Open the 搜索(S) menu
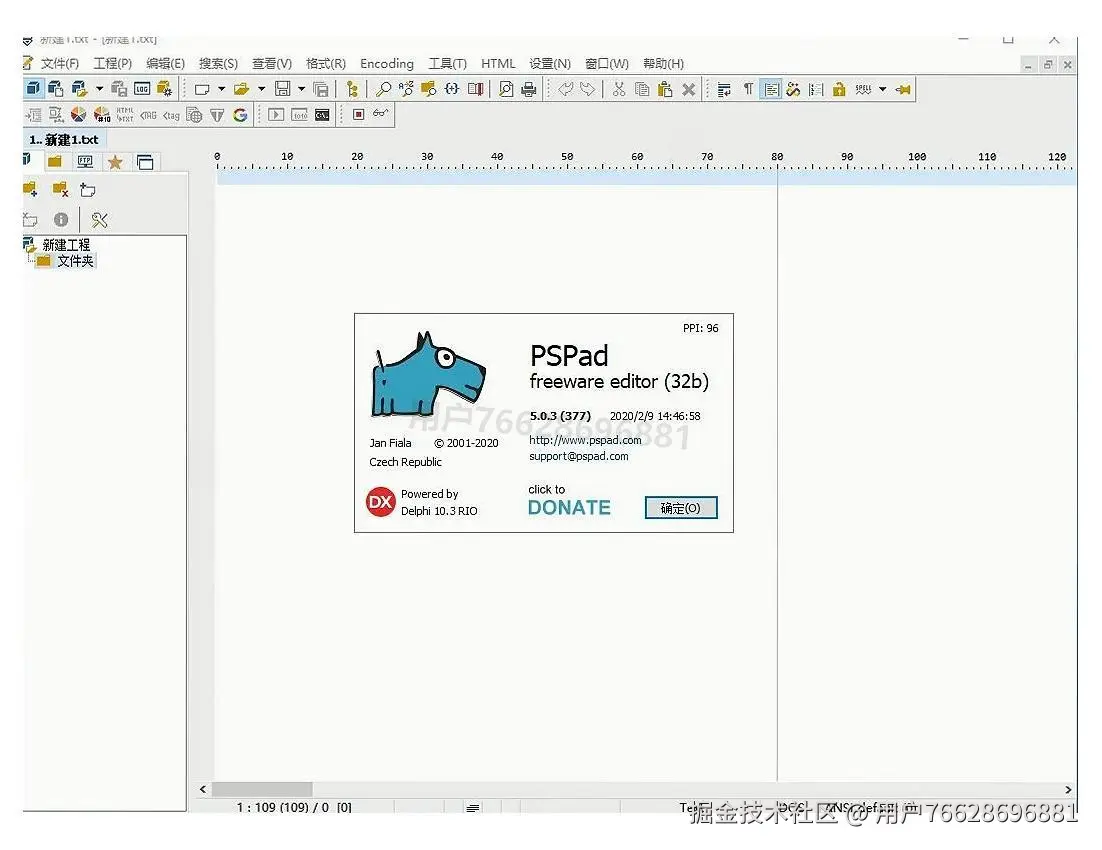The width and height of the screenshot is (1102, 850). 218,64
